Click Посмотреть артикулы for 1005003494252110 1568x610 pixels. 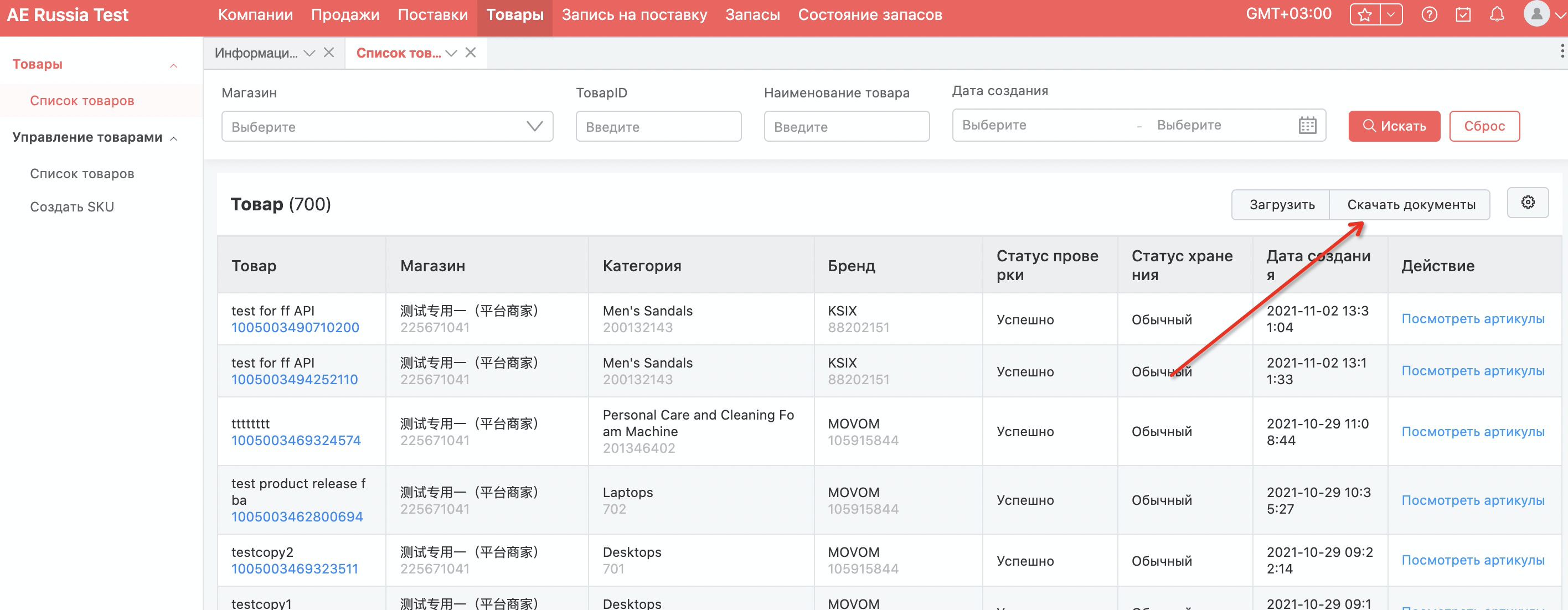(1472, 371)
